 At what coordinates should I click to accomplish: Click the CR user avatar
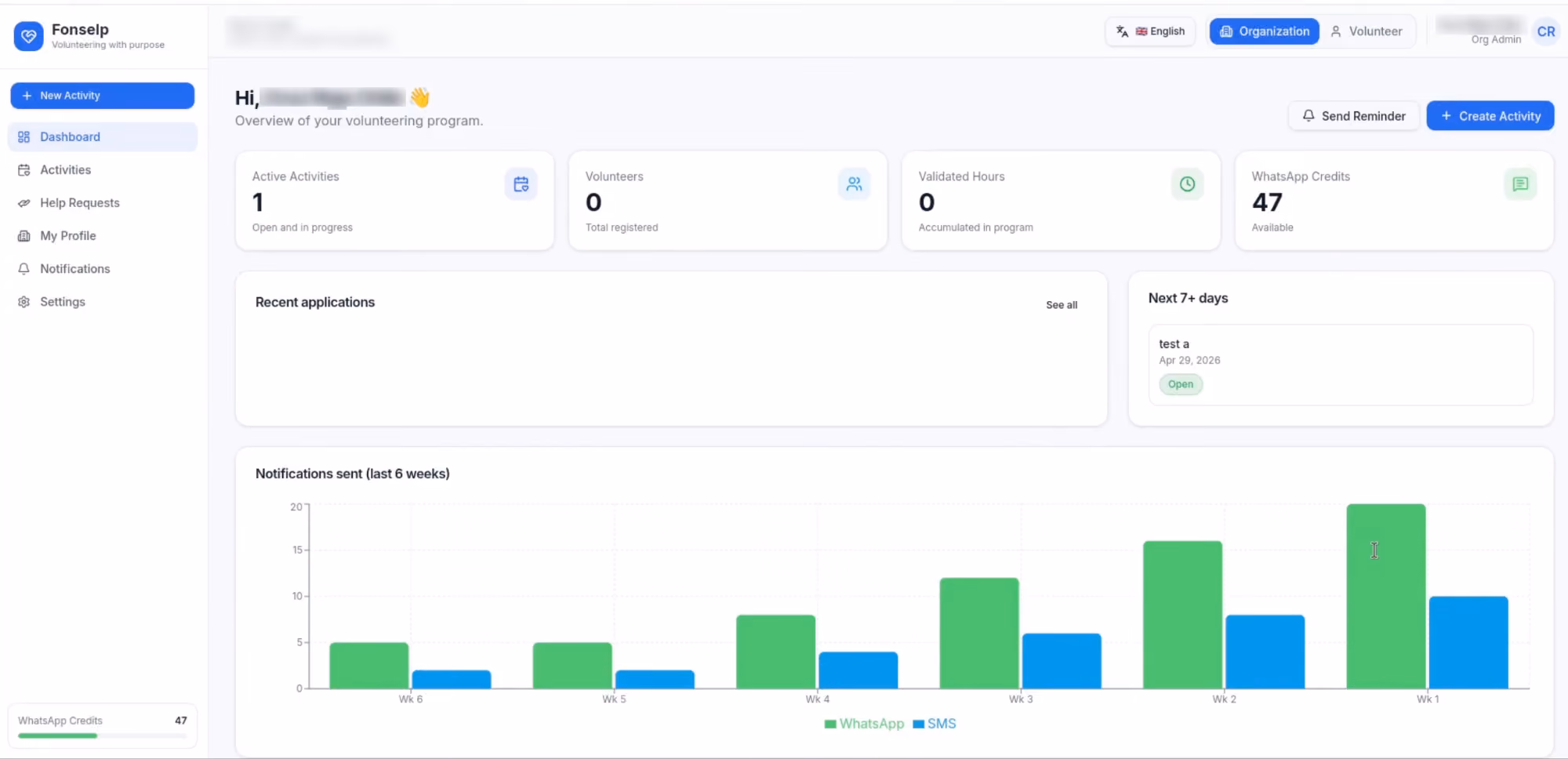[x=1546, y=31]
